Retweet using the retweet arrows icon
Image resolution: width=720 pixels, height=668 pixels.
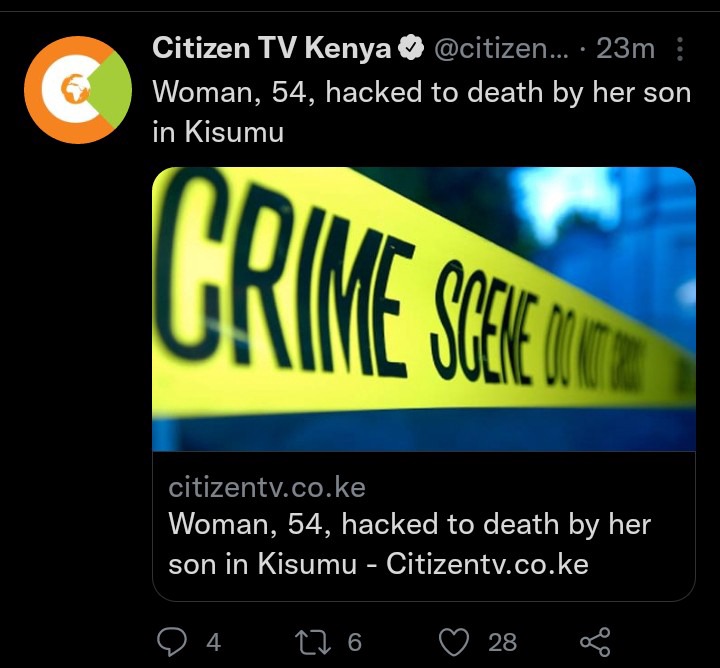point(313,641)
